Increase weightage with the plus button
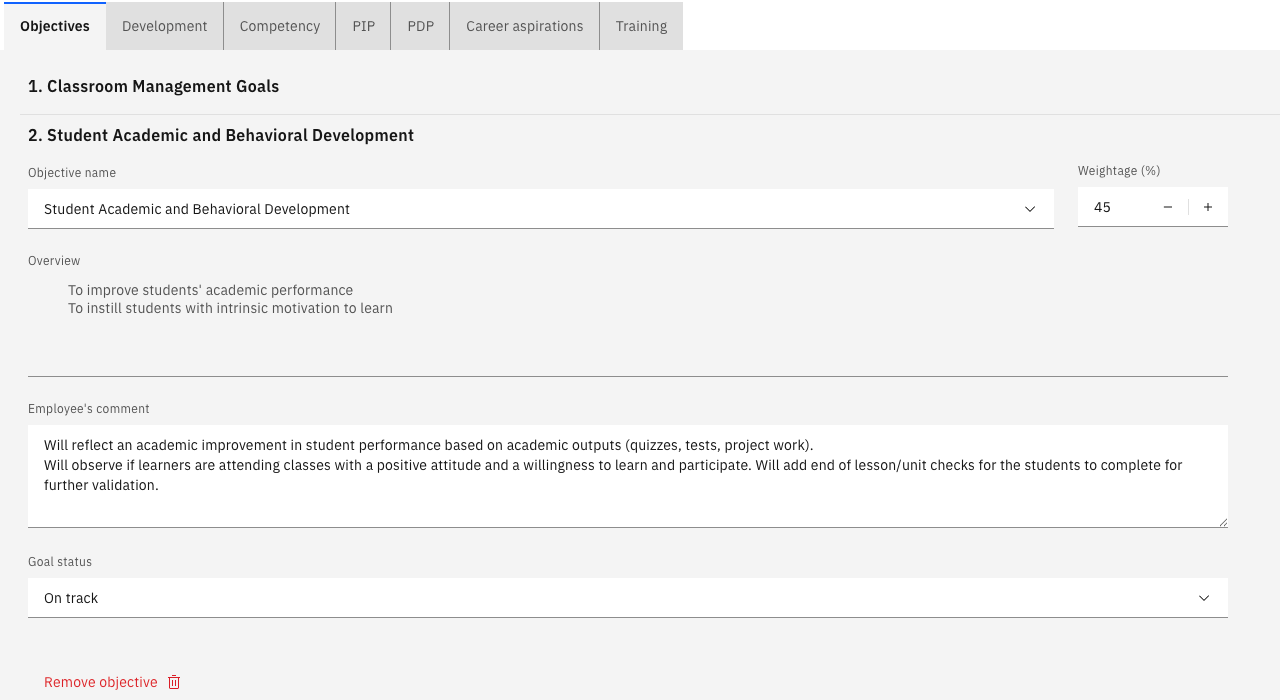Image resolution: width=1280 pixels, height=700 pixels. click(1208, 207)
